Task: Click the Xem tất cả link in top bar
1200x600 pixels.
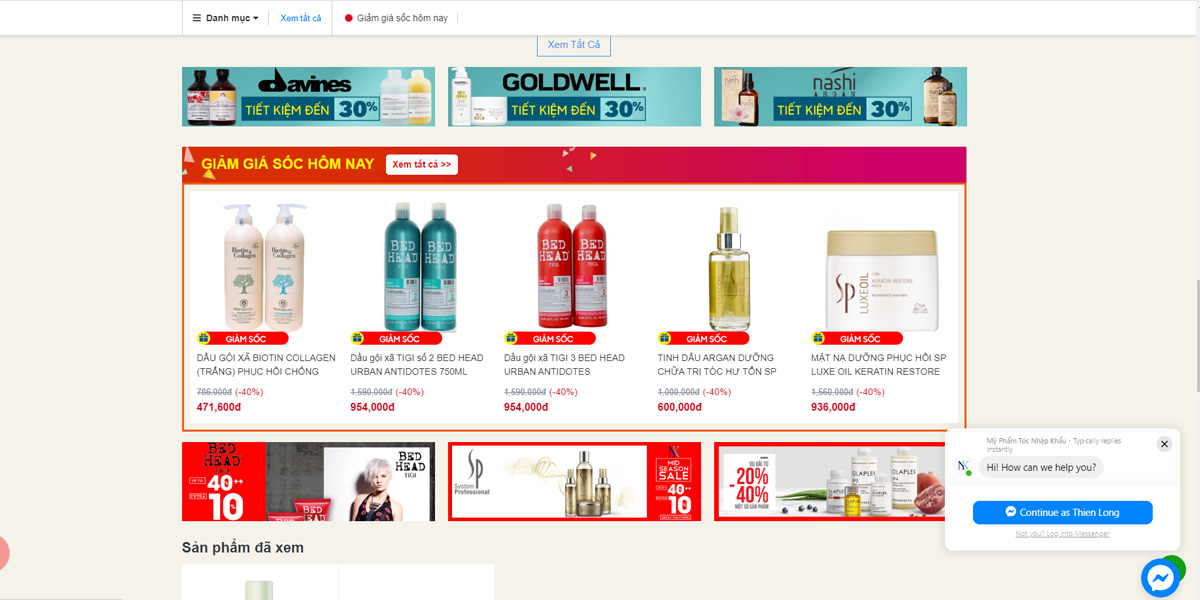Action: [x=301, y=18]
